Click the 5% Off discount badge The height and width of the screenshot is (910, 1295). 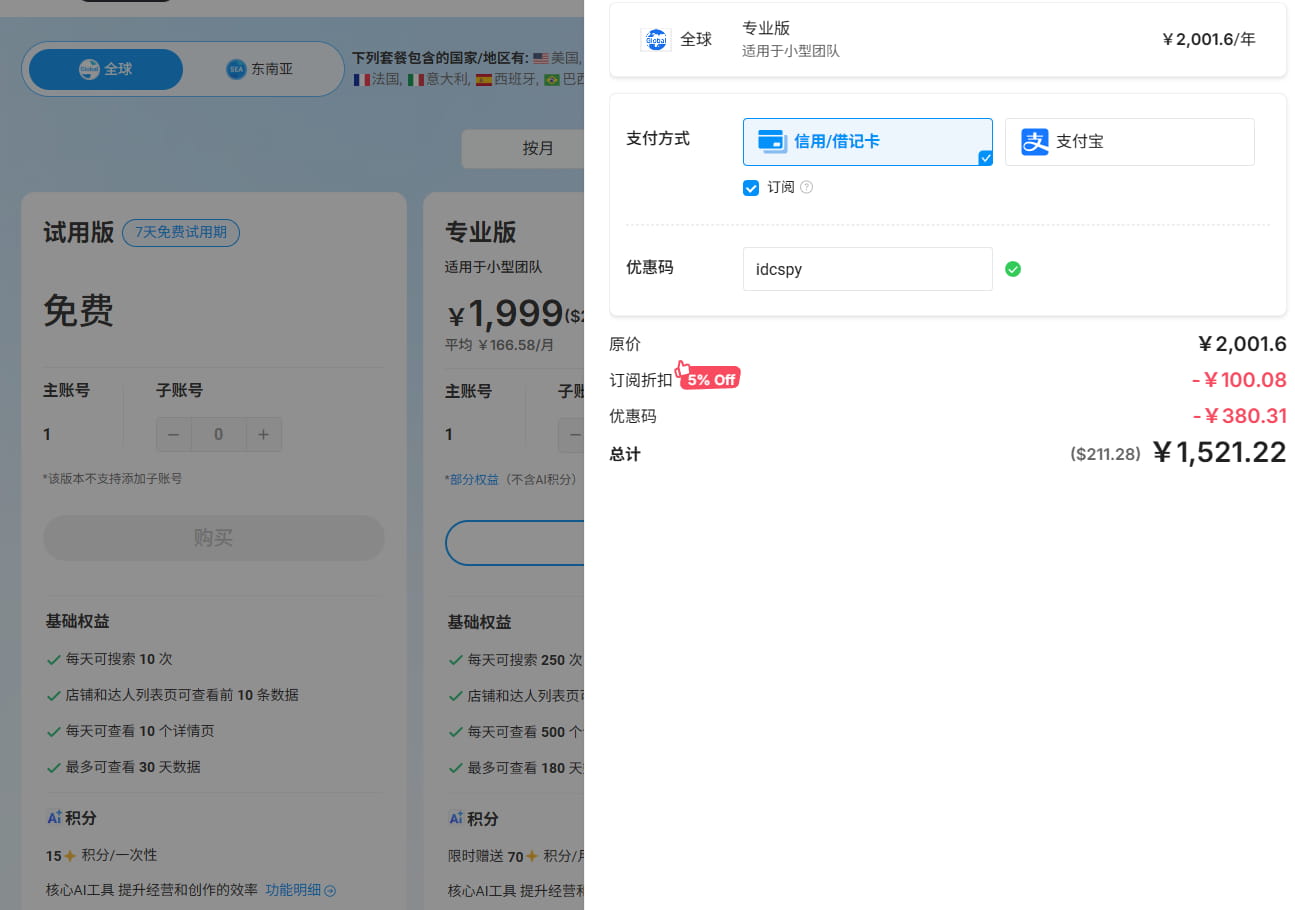pyautogui.click(x=709, y=378)
